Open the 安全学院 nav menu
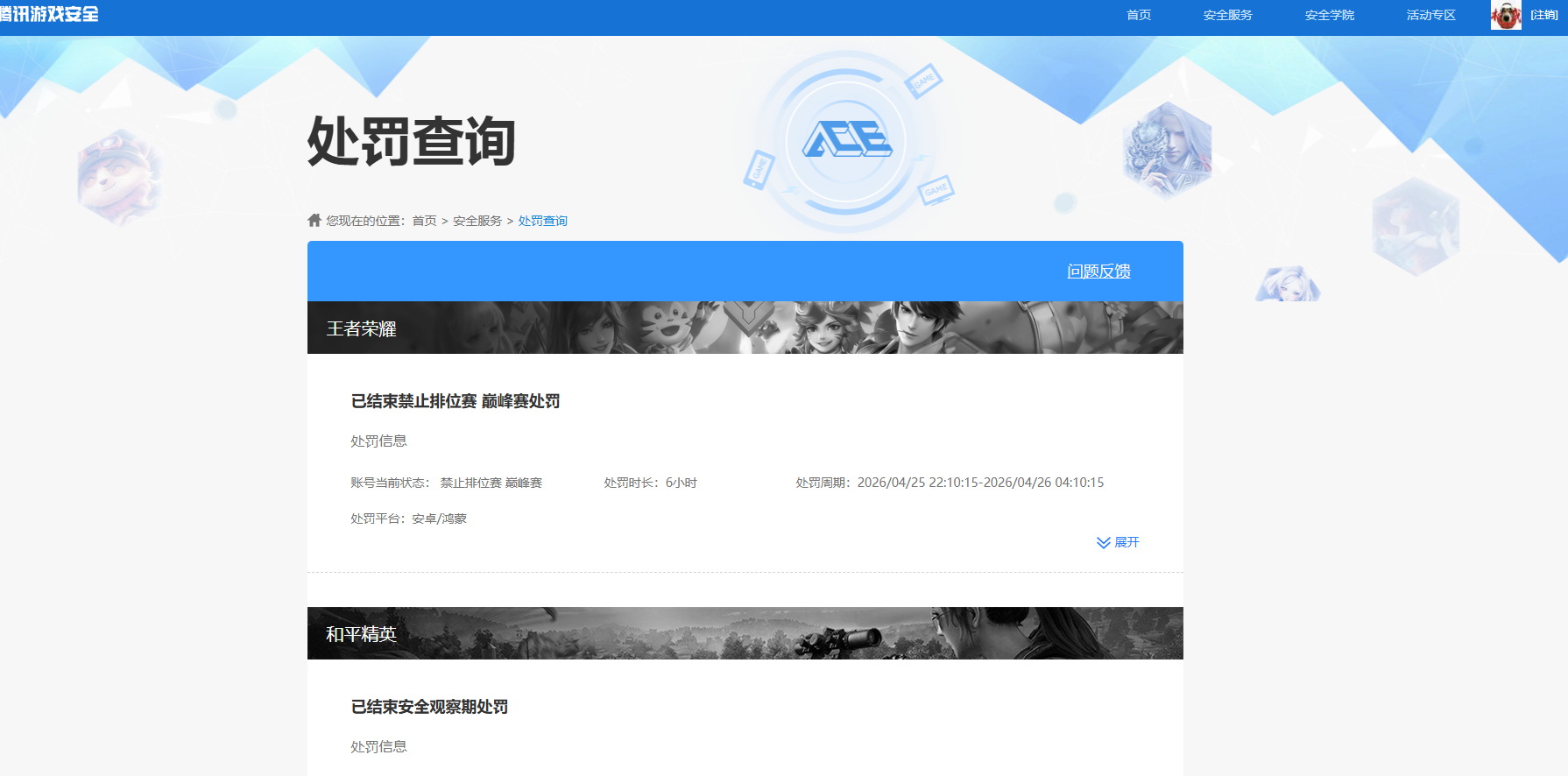 pyautogui.click(x=1329, y=15)
